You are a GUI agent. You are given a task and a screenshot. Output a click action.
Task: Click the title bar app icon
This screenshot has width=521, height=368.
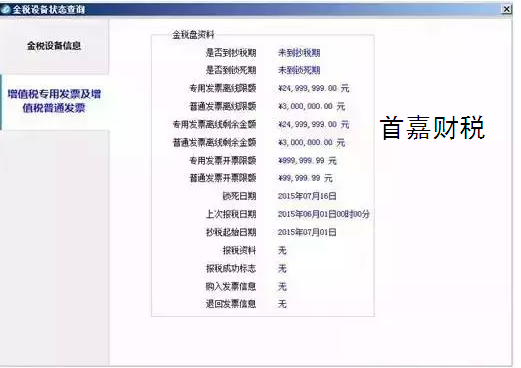pyautogui.click(x=6, y=10)
